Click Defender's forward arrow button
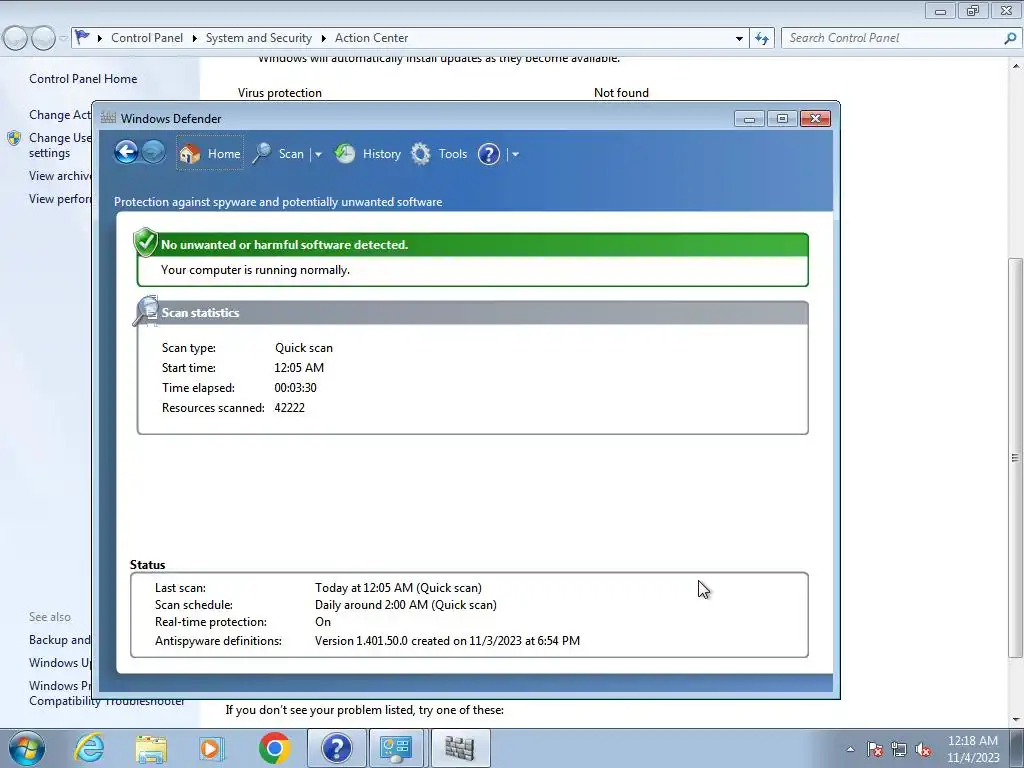This screenshot has width=1024, height=768. coord(153,153)
